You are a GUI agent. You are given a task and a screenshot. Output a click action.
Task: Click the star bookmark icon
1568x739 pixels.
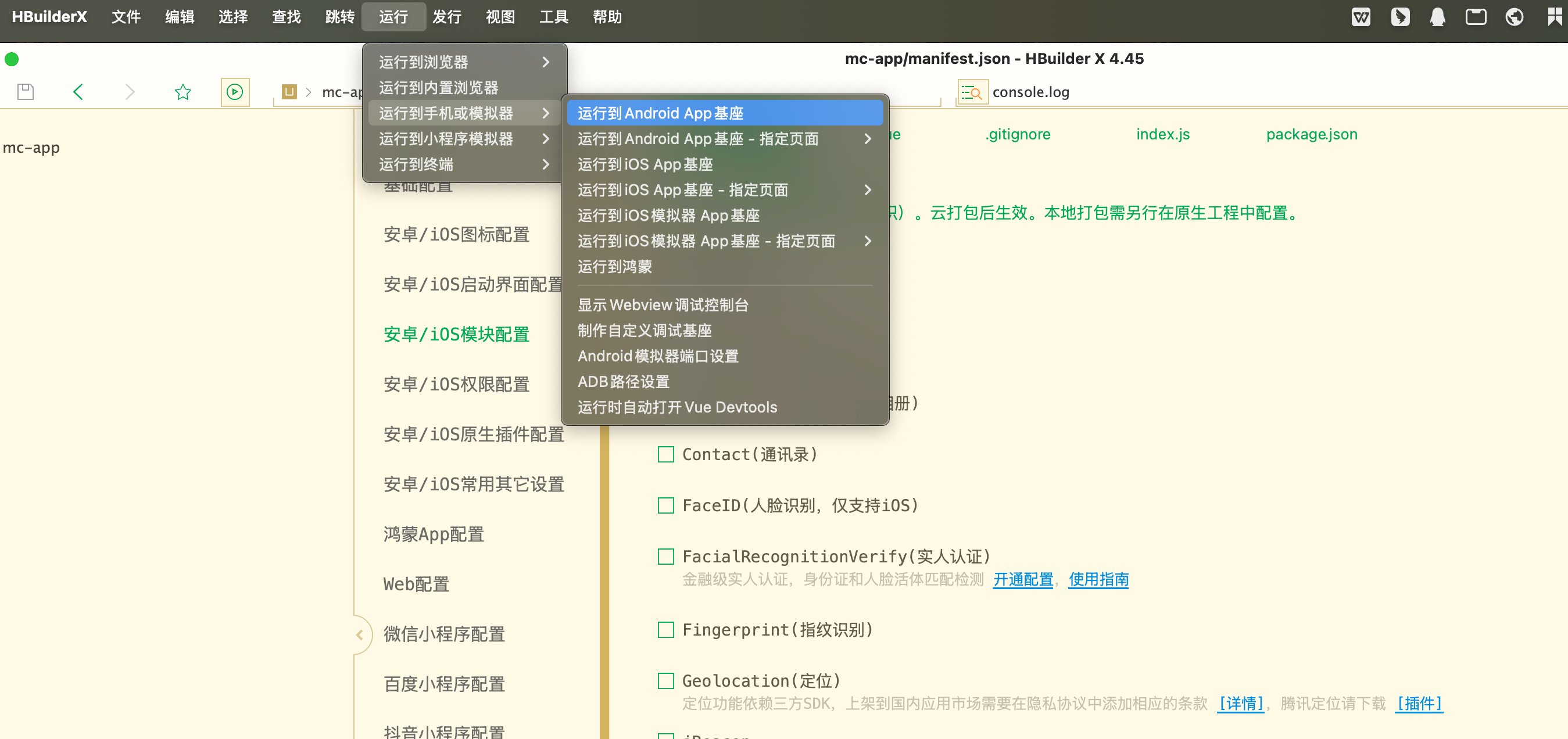[x=182, y=92]
